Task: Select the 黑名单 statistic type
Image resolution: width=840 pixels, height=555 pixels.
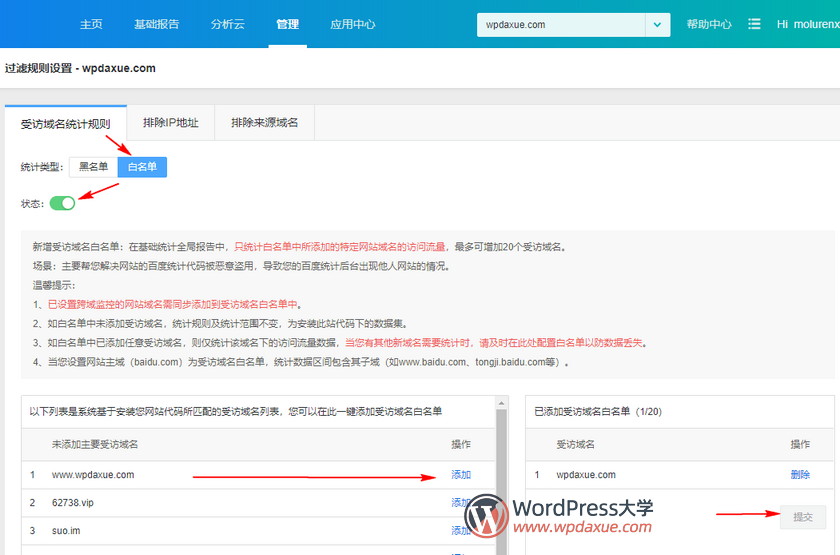Action: coord(93,167)
